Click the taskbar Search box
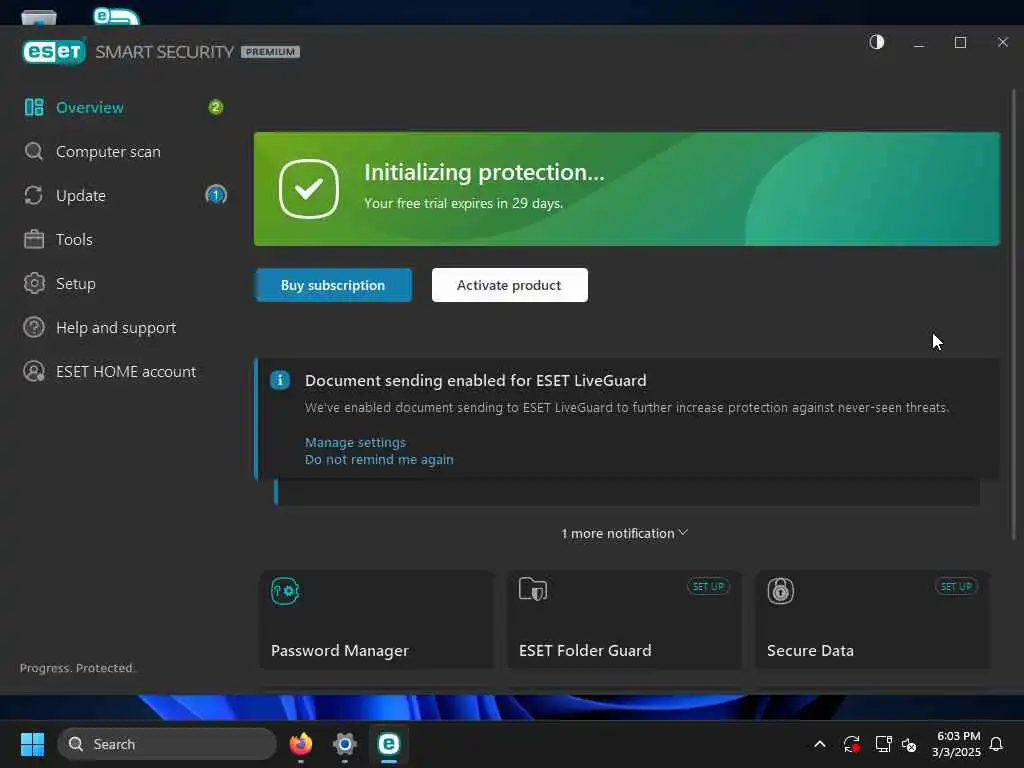Viewport: 1024px width, 768px height. coord(167,744)
